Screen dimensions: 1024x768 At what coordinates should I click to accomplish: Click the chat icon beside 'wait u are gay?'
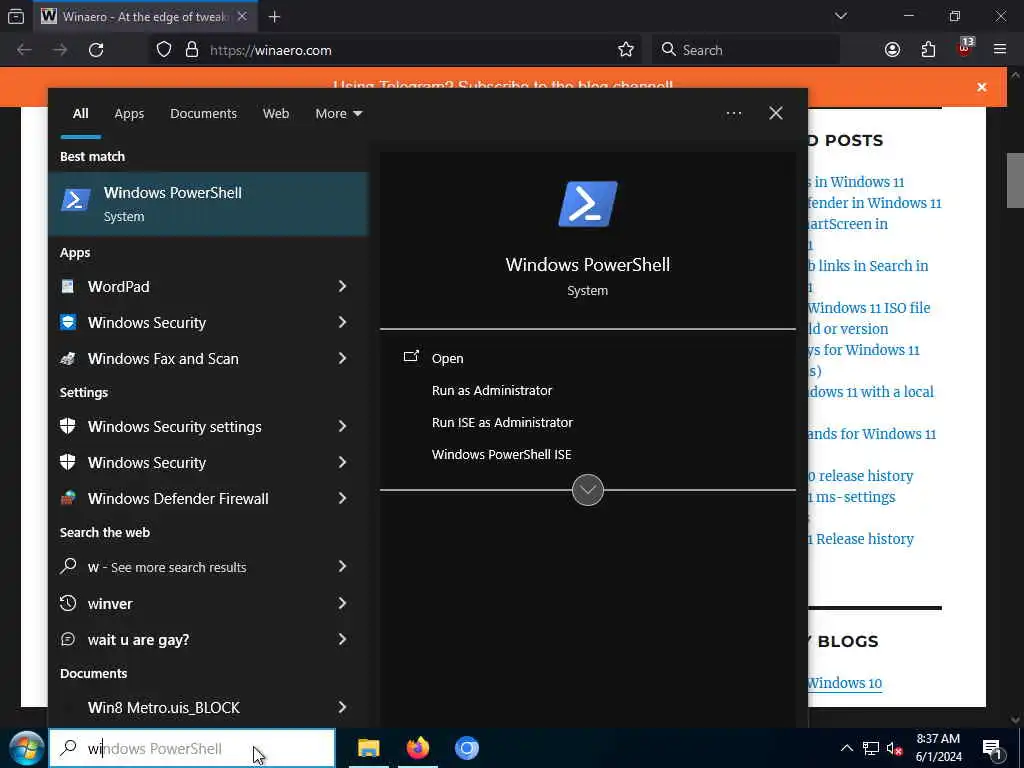(68, 639)
